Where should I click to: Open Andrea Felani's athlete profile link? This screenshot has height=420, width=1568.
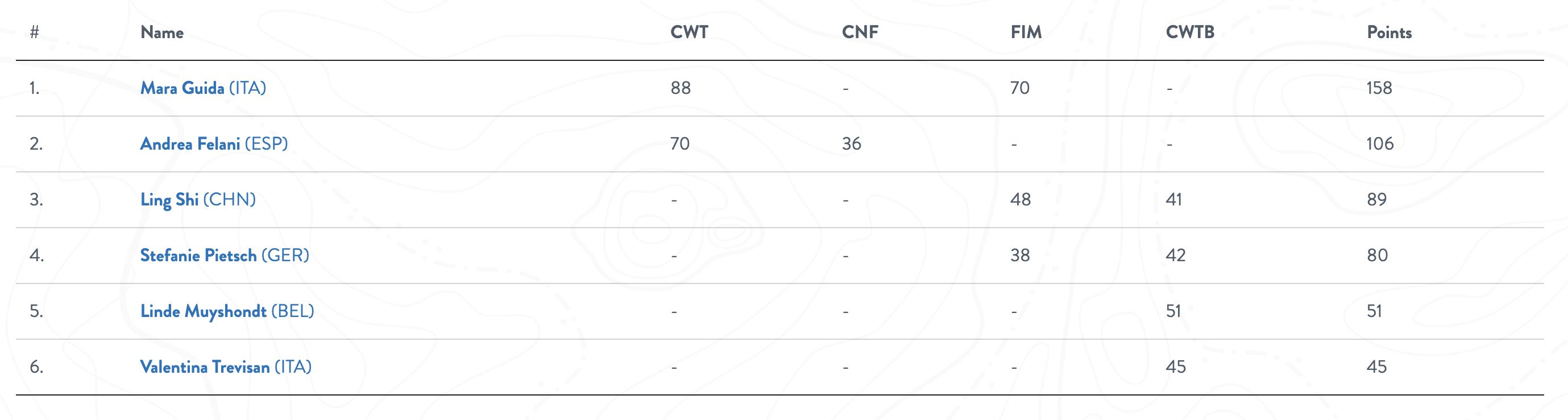(190, 144)
